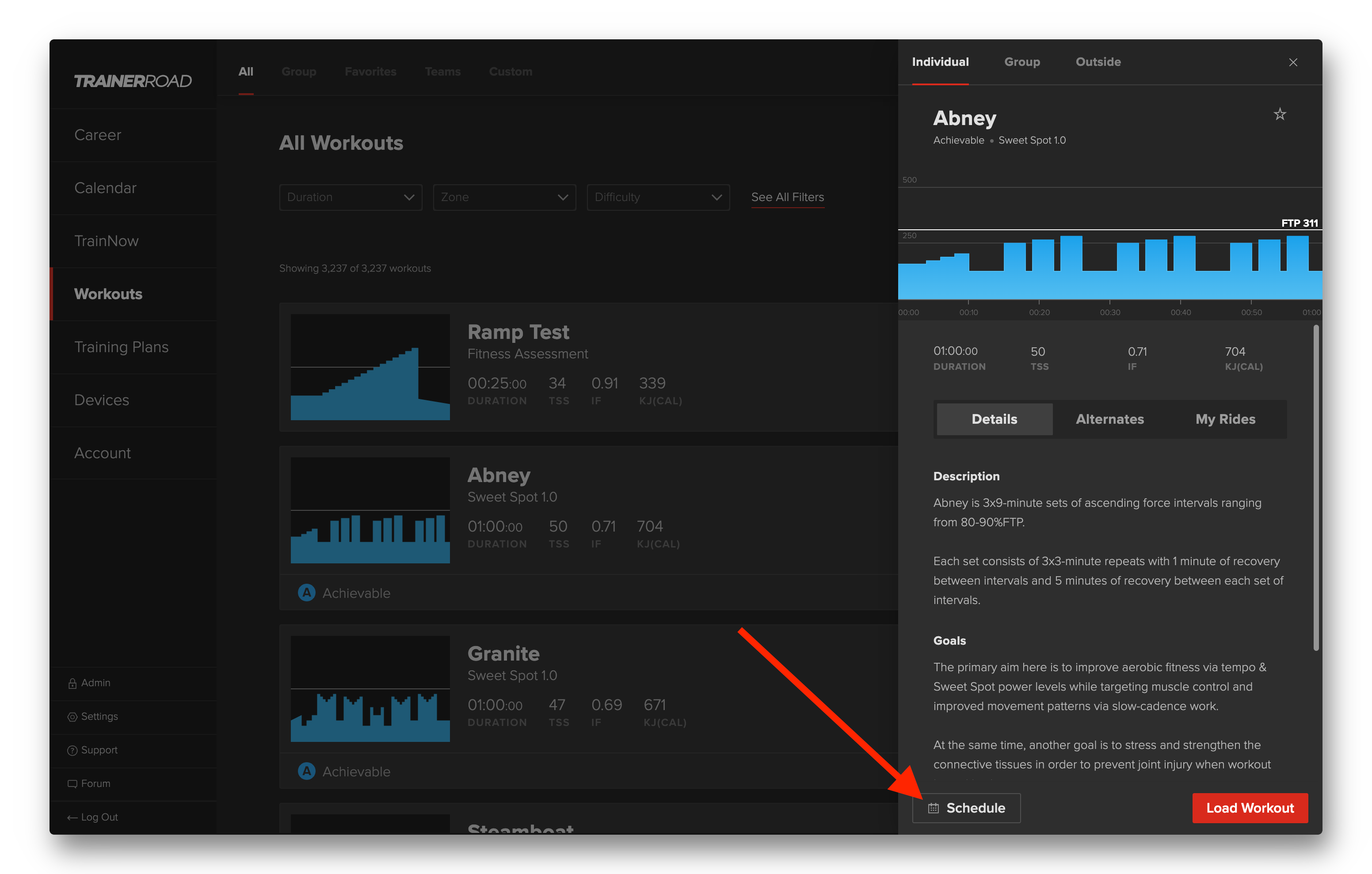This screenshot has width=1372, height=874.
Task: Click the All Workouts heading
Action: pos(341,143)
